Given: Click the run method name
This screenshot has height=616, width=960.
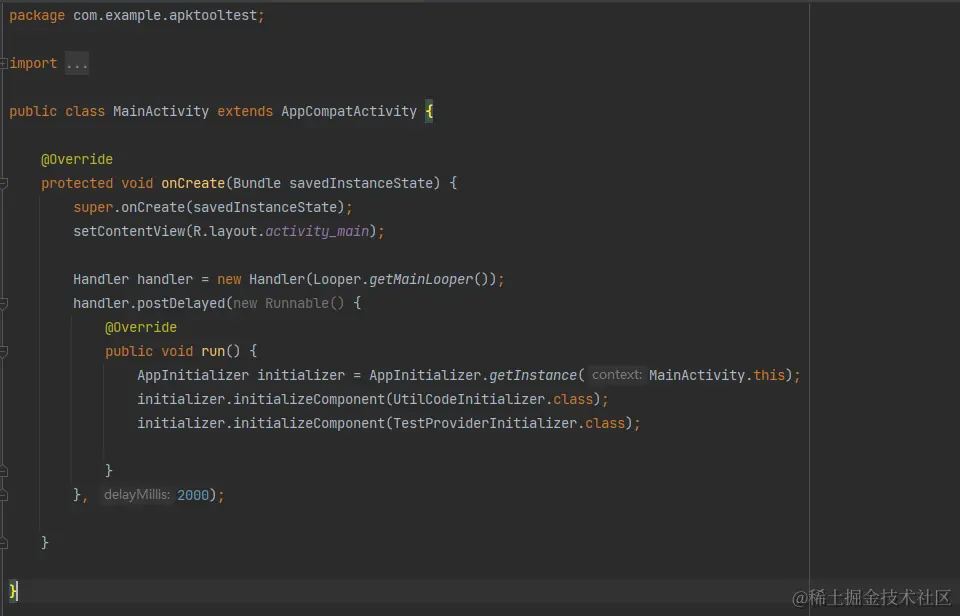Looking at the screenshot, I should pos(213,351).
